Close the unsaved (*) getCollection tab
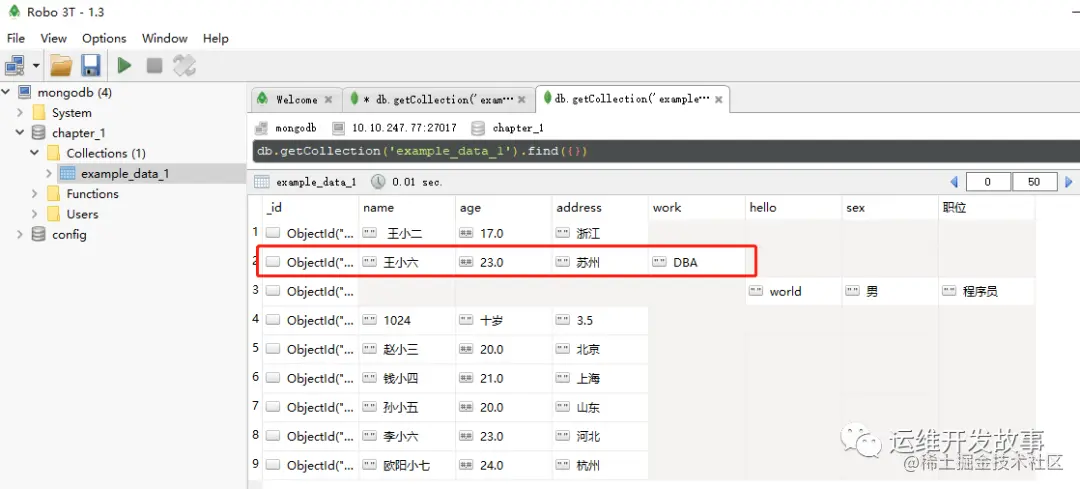The width and height of the screenshot is (1080, 489). coord(523,100)
